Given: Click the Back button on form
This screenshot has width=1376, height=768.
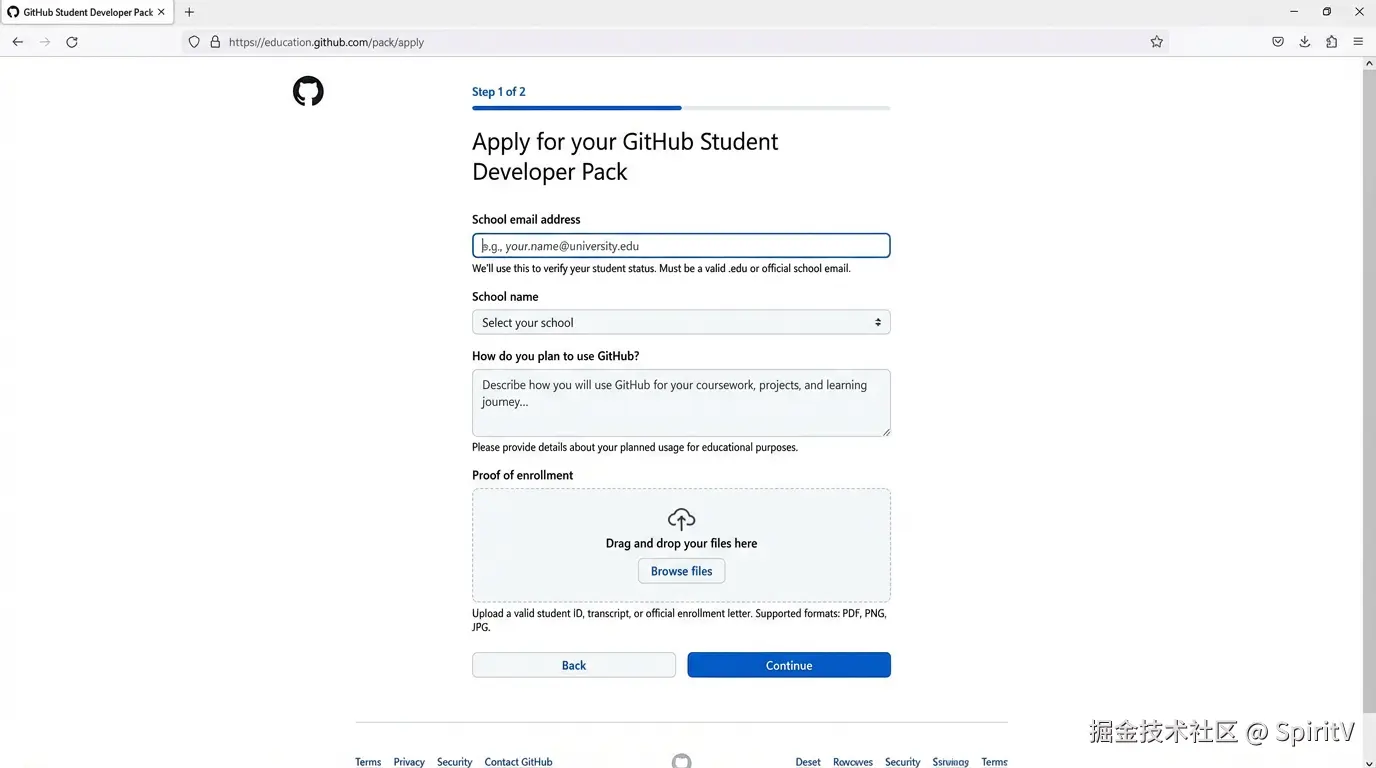Looking at the screenshot, I should tap(574, 665).
